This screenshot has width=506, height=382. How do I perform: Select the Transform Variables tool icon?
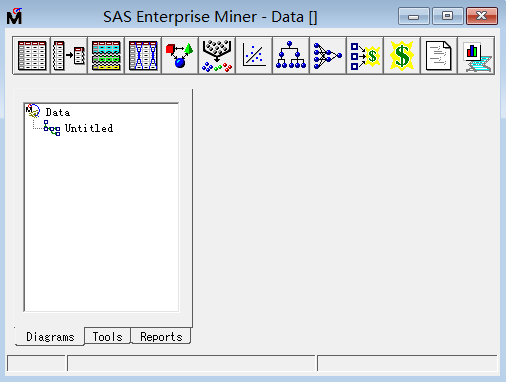tap(143, 55)
